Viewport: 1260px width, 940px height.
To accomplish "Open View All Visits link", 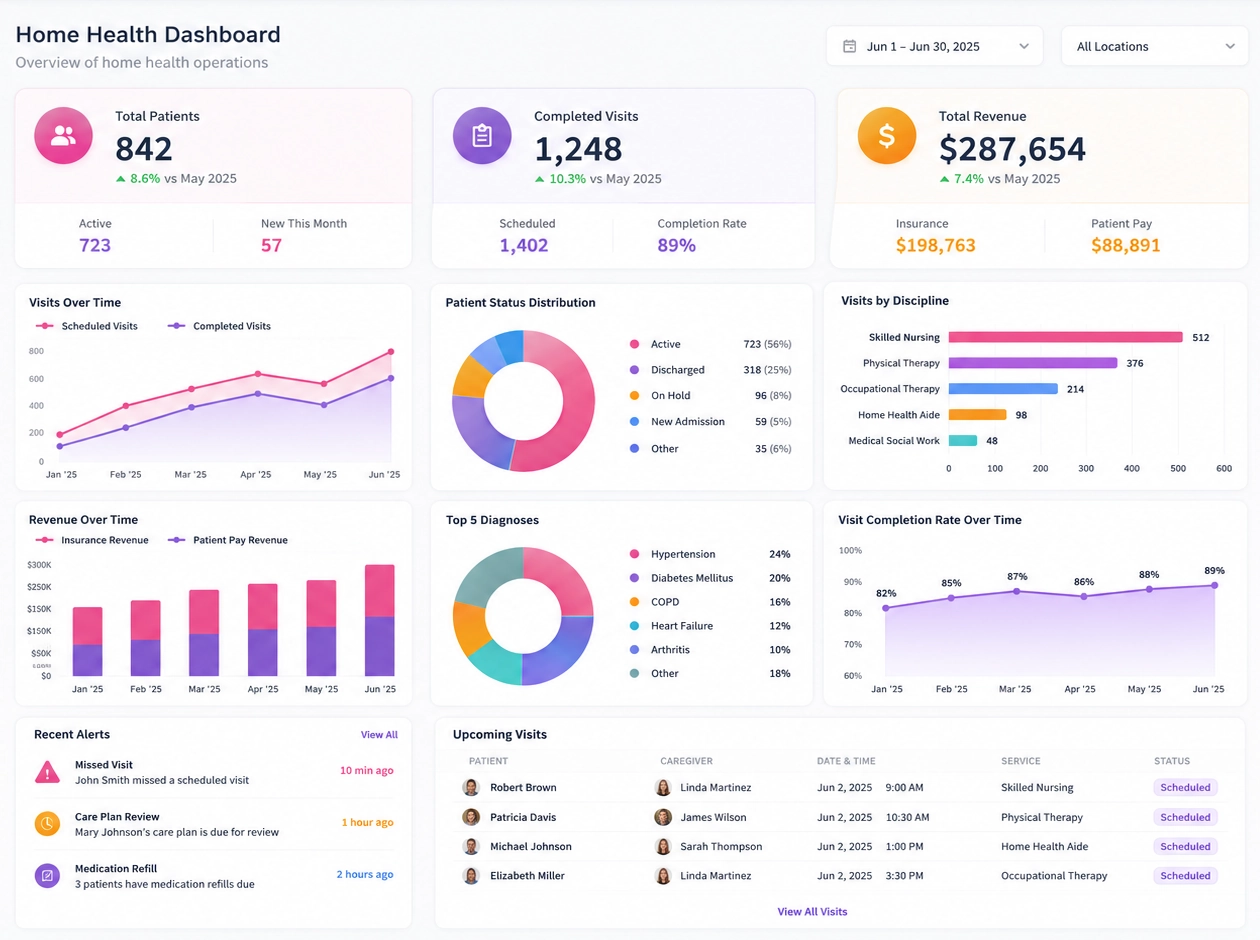I will click(812, 912).
